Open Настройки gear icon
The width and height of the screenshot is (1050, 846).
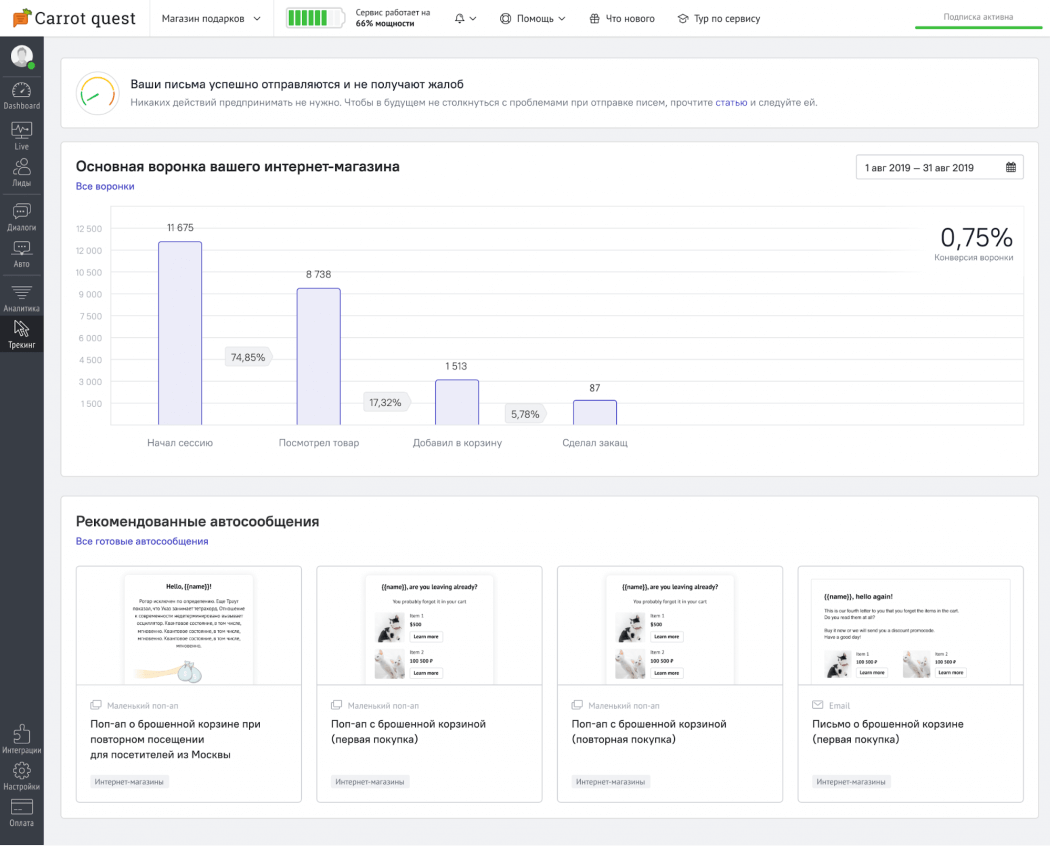tap(21, 773)
